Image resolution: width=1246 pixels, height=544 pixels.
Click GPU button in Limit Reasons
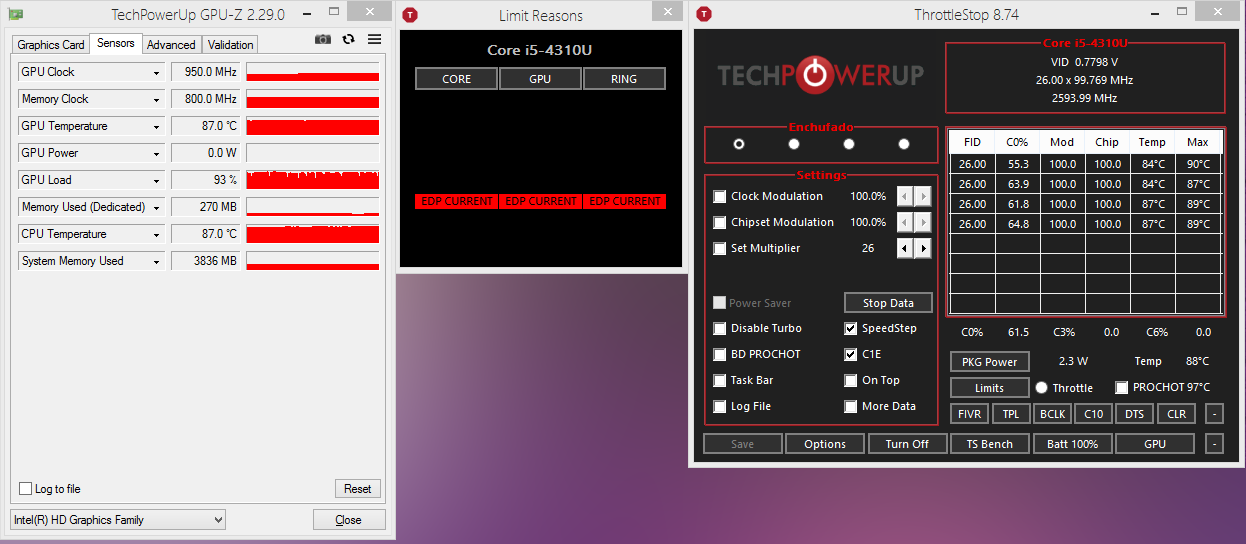(x=540, y=79)
